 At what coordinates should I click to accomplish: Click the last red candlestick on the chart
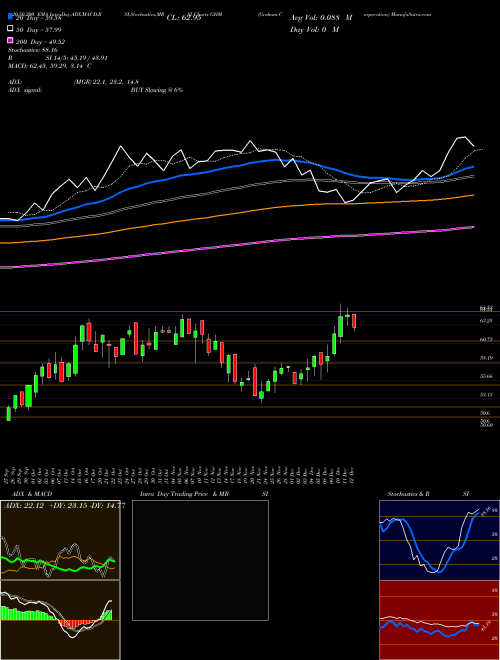tap(354, 321)
